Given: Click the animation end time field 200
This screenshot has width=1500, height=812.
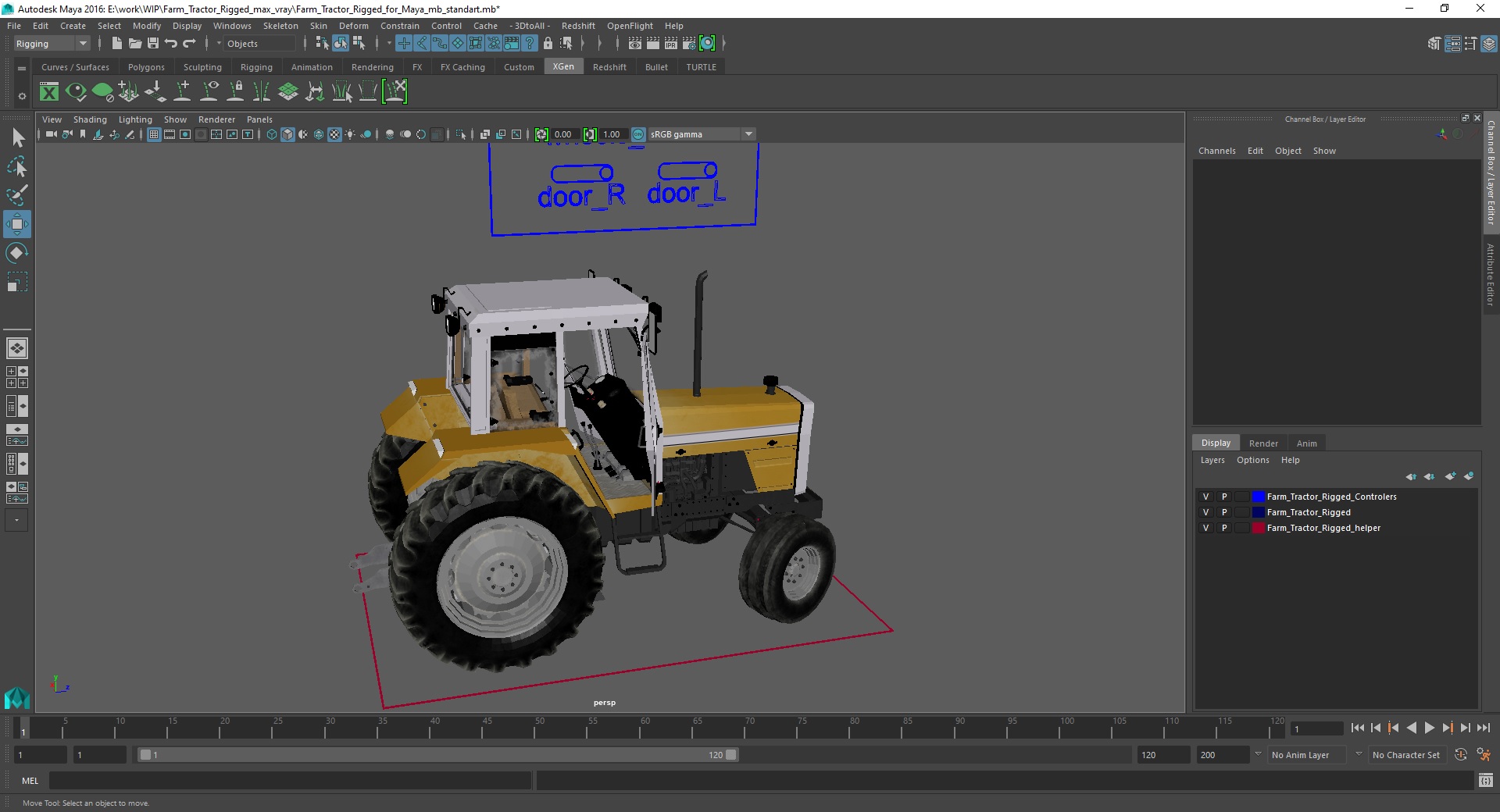Looking at the screenshot, I should [x=1223, y=755].
